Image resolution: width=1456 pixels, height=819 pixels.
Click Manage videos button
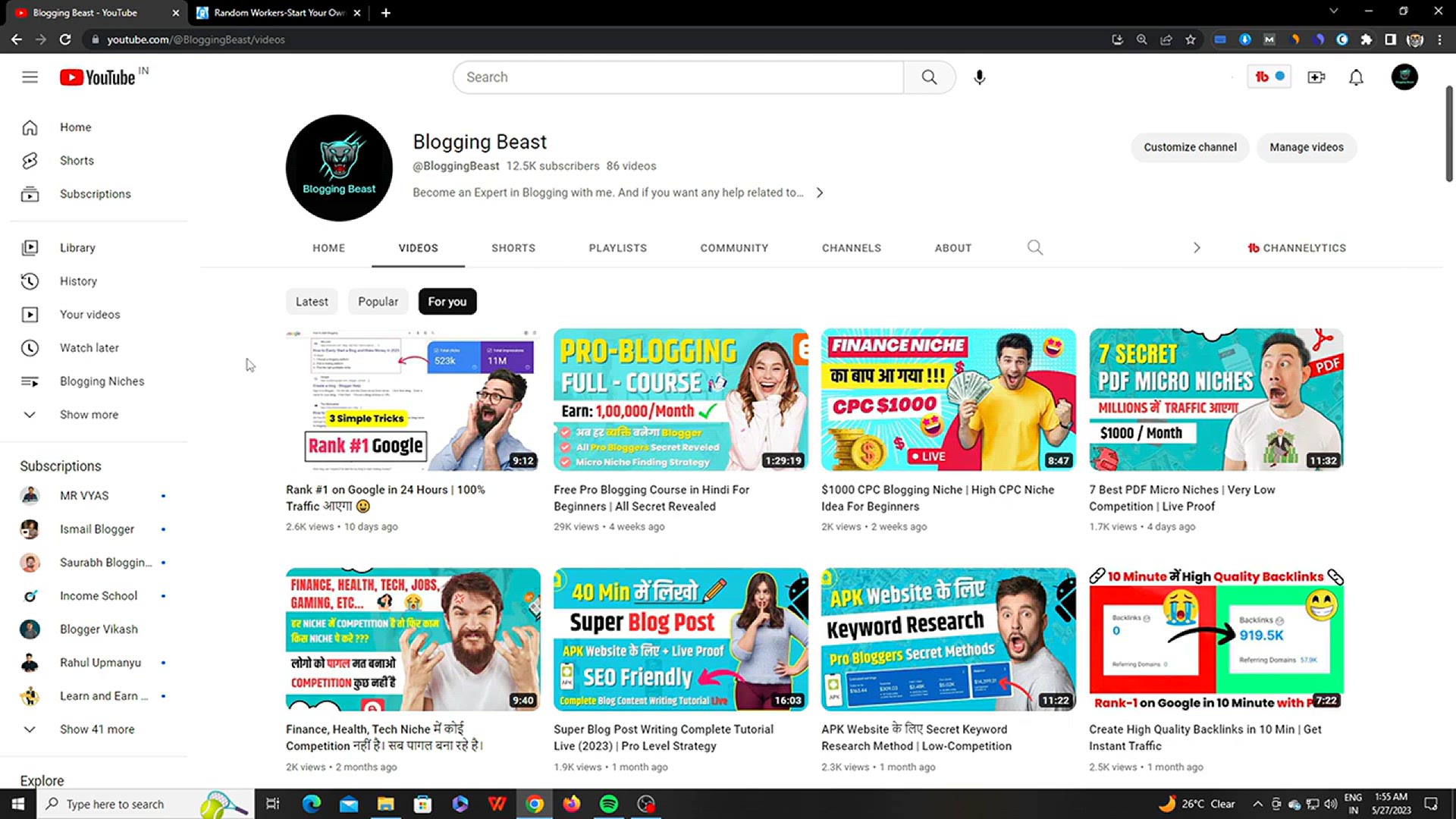pyautogui.click(x=1307, y=147)
